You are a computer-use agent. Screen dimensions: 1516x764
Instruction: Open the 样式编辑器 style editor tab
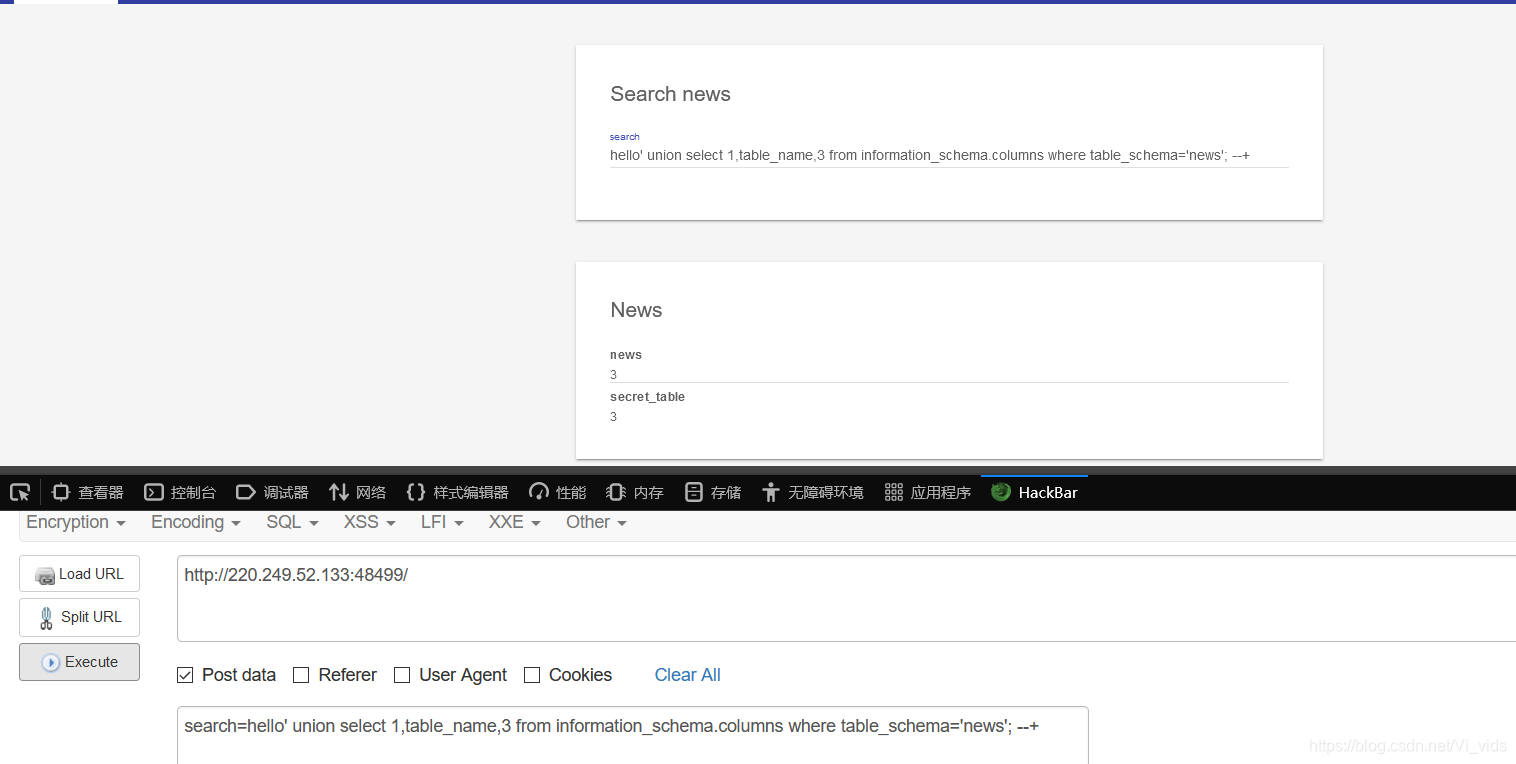point(457,492)
